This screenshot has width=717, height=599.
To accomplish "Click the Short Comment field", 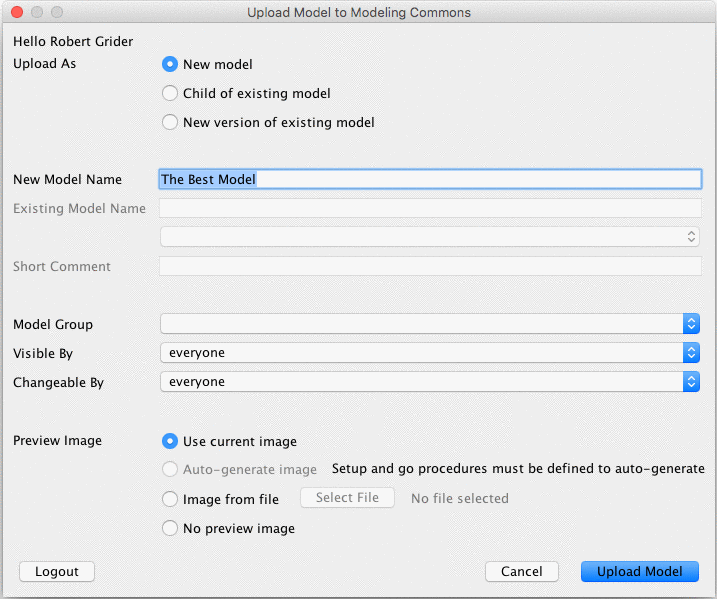I will pyautogui.click(x=430, y=267).
